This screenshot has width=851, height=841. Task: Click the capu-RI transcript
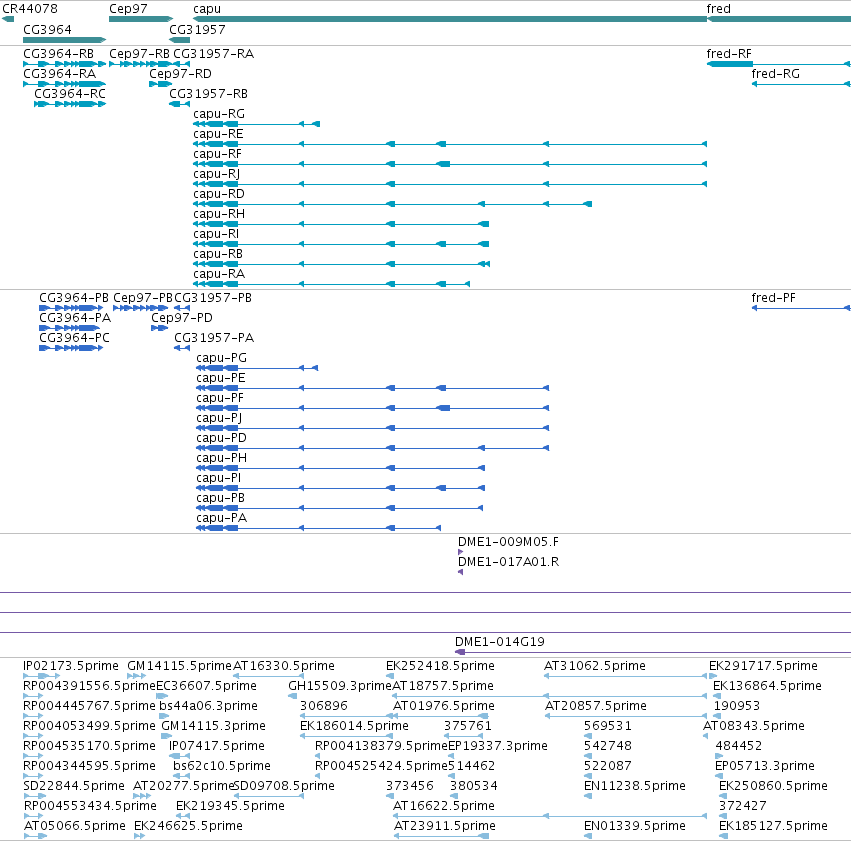341,244
